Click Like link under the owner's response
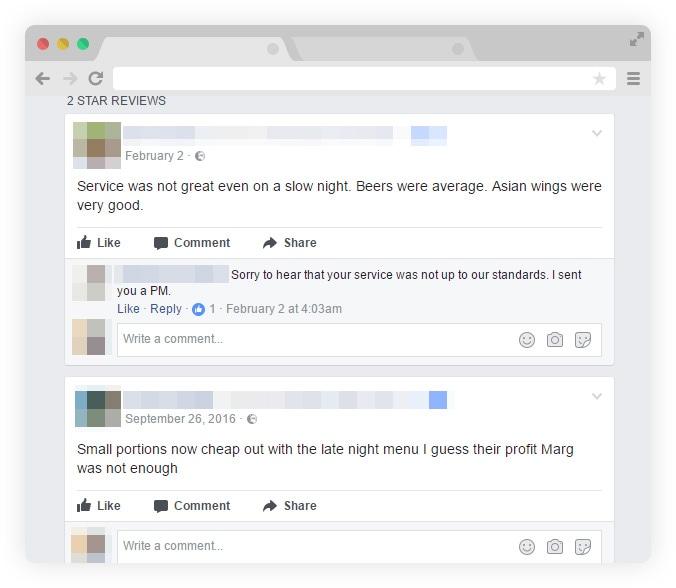 (128, 309)
